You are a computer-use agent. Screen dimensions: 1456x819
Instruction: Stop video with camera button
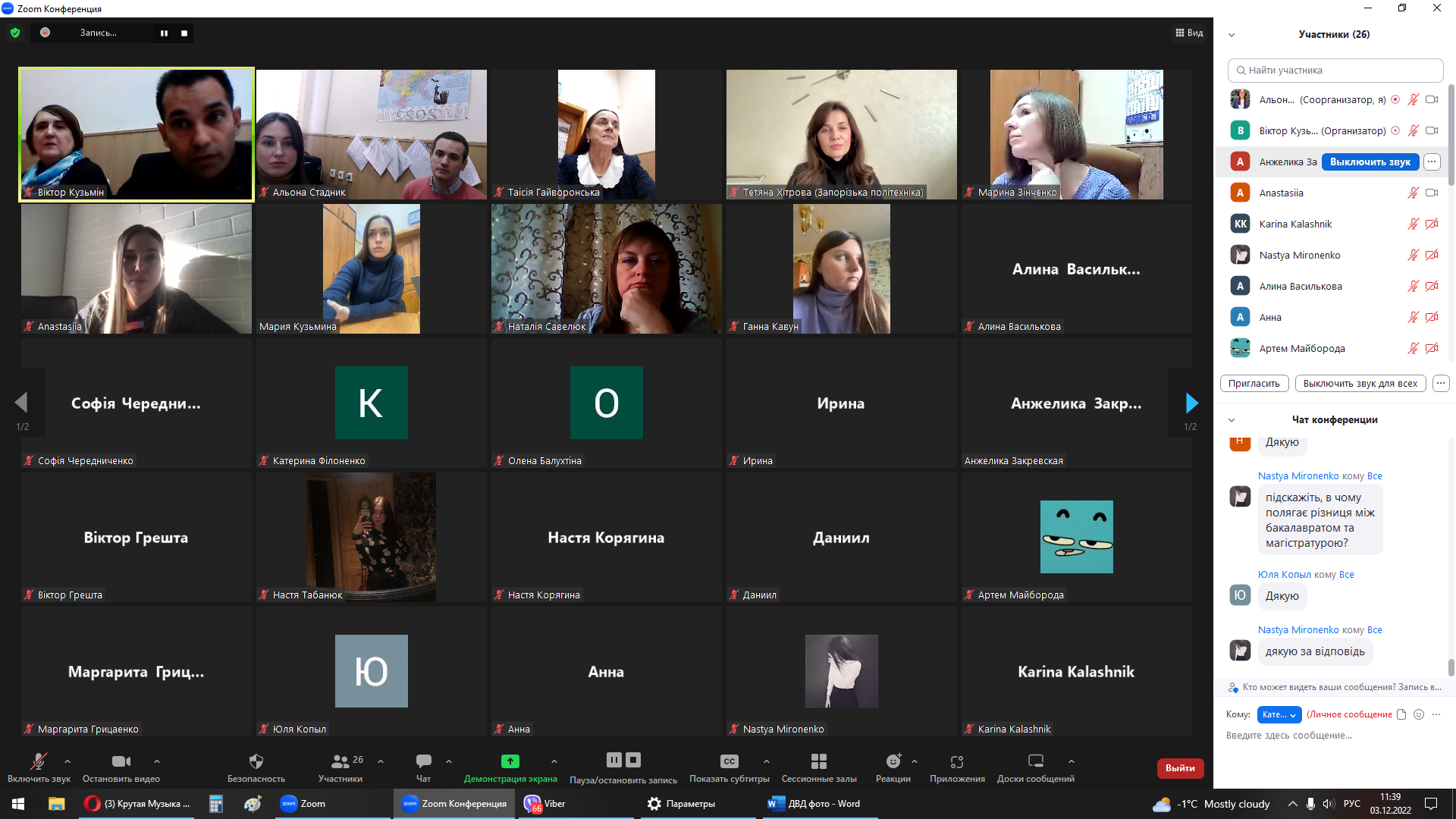pyautogui.click(x=121, y=761)
